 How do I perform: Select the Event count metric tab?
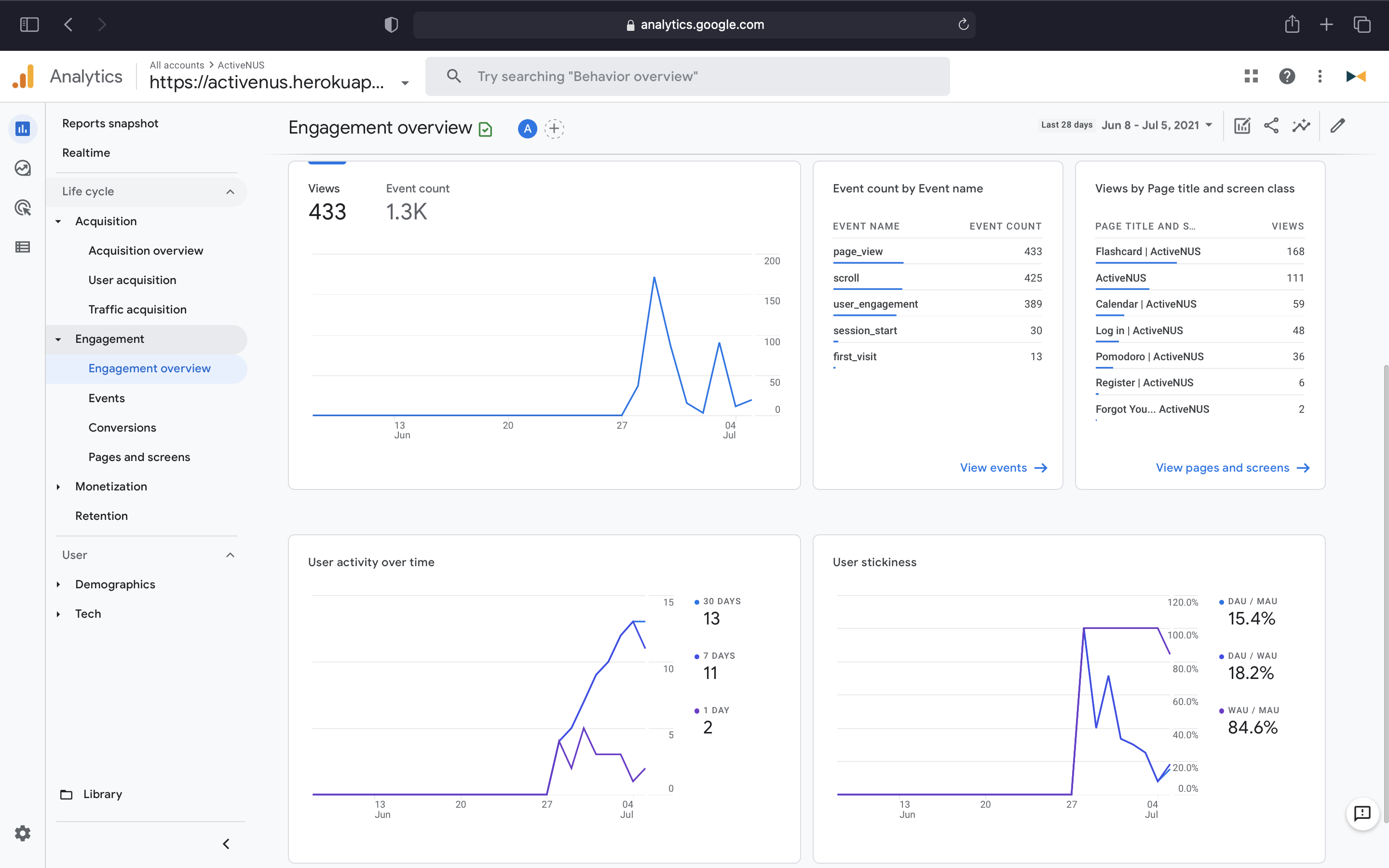417,202
